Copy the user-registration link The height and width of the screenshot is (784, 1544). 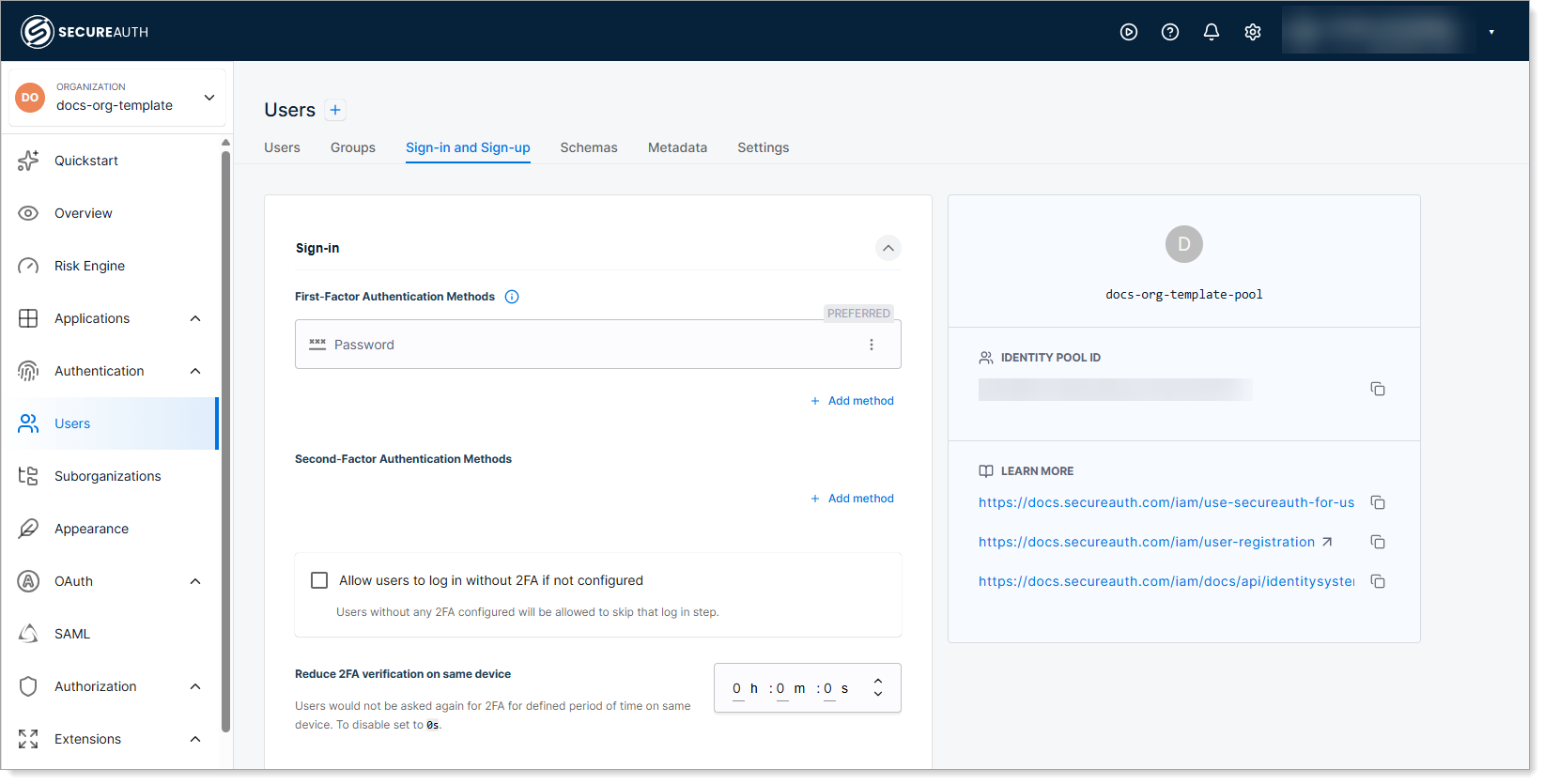(x=1378, y=542)
